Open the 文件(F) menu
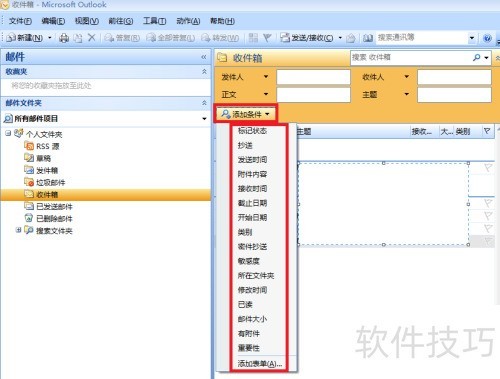This screenshot has width=500, height=379. point(20,21)
